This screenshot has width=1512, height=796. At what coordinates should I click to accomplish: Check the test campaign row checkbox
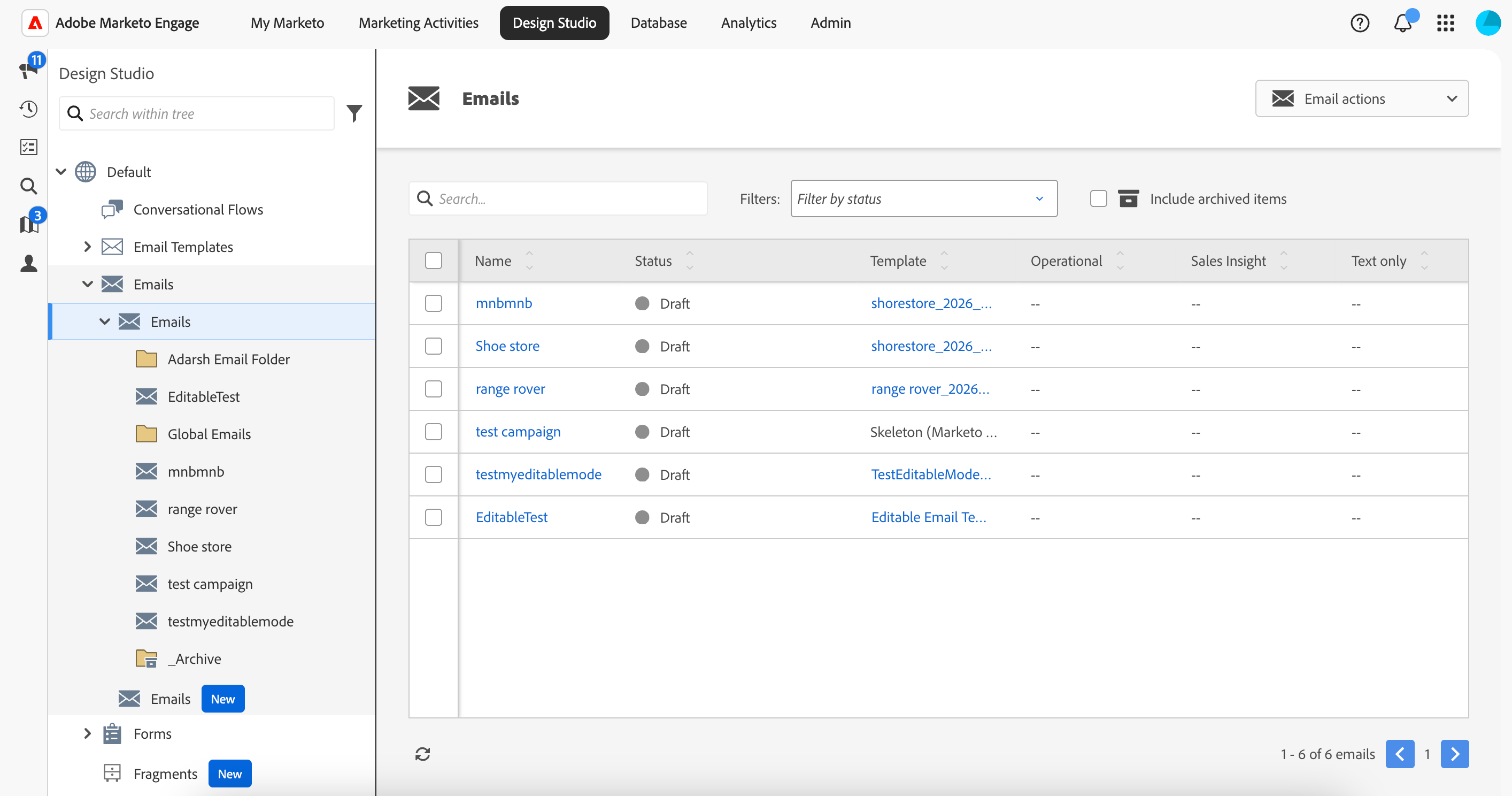(x=433, y=432)
